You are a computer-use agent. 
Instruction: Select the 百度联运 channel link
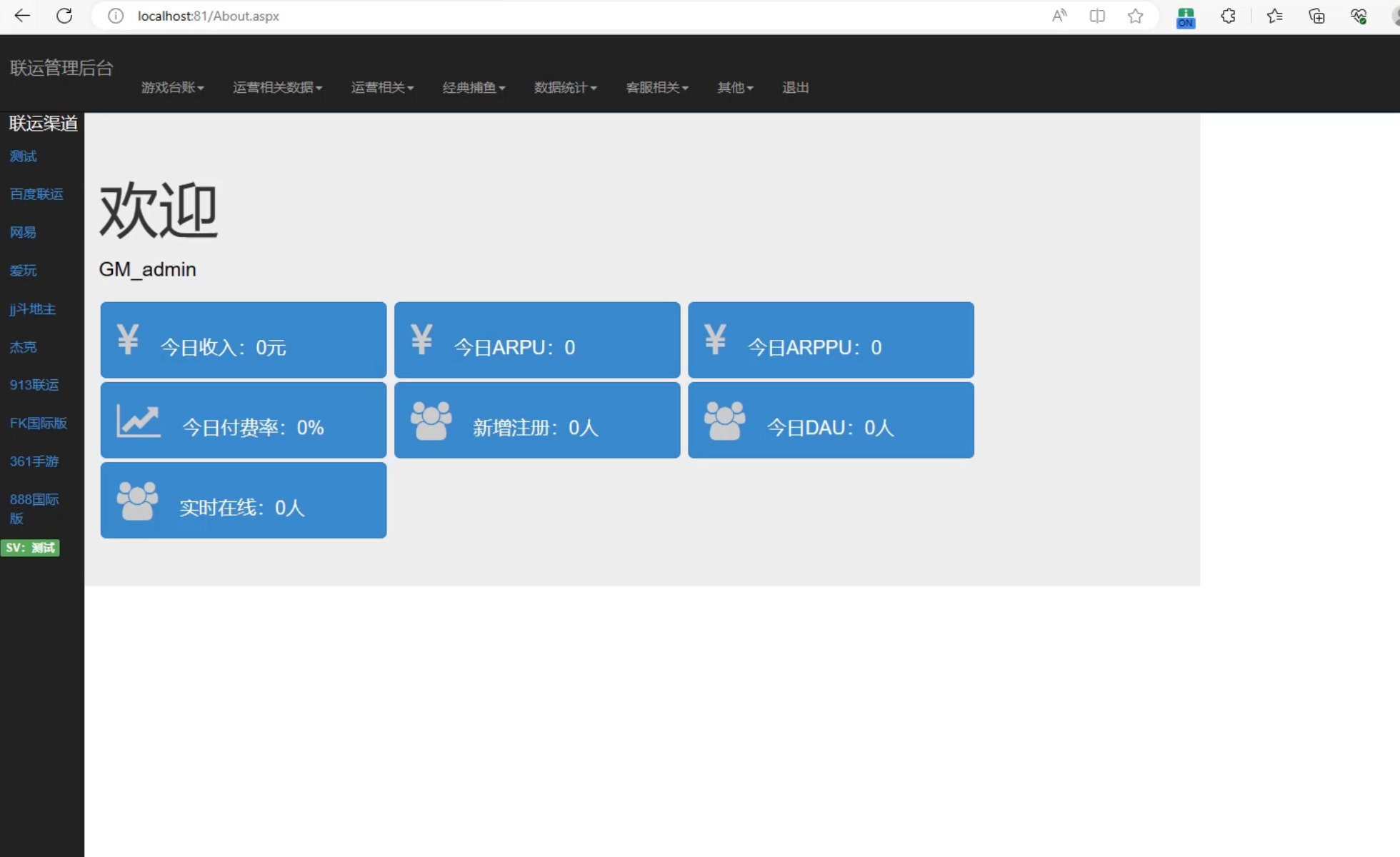36,194
